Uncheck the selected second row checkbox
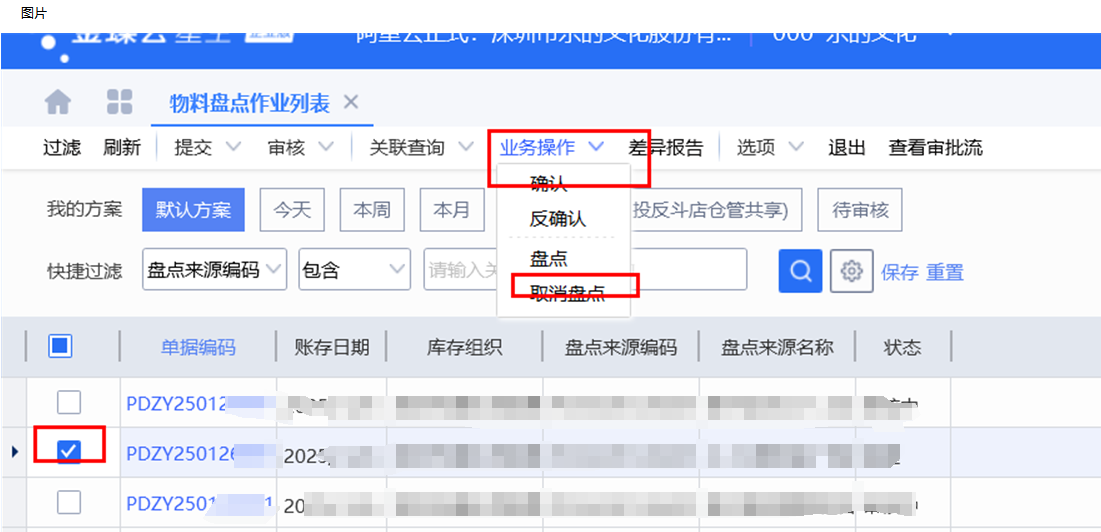1101x532 pixels. 68,452
